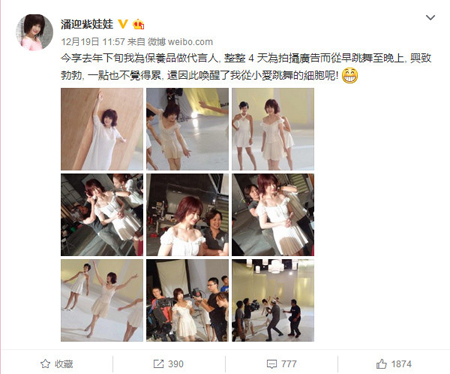450x374 pixels.
Task: Open center photo with smiling woman in black
Action: click(187, 215)
